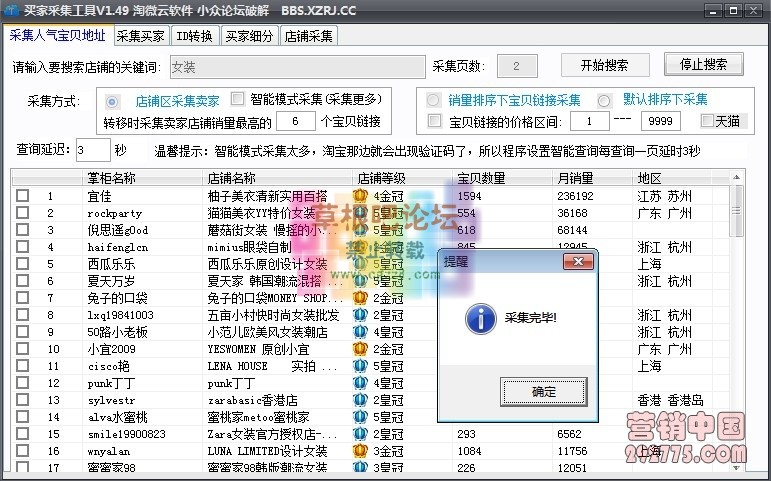Click the blue info icon in the 提醒 dialog

(x=480, y=319)
